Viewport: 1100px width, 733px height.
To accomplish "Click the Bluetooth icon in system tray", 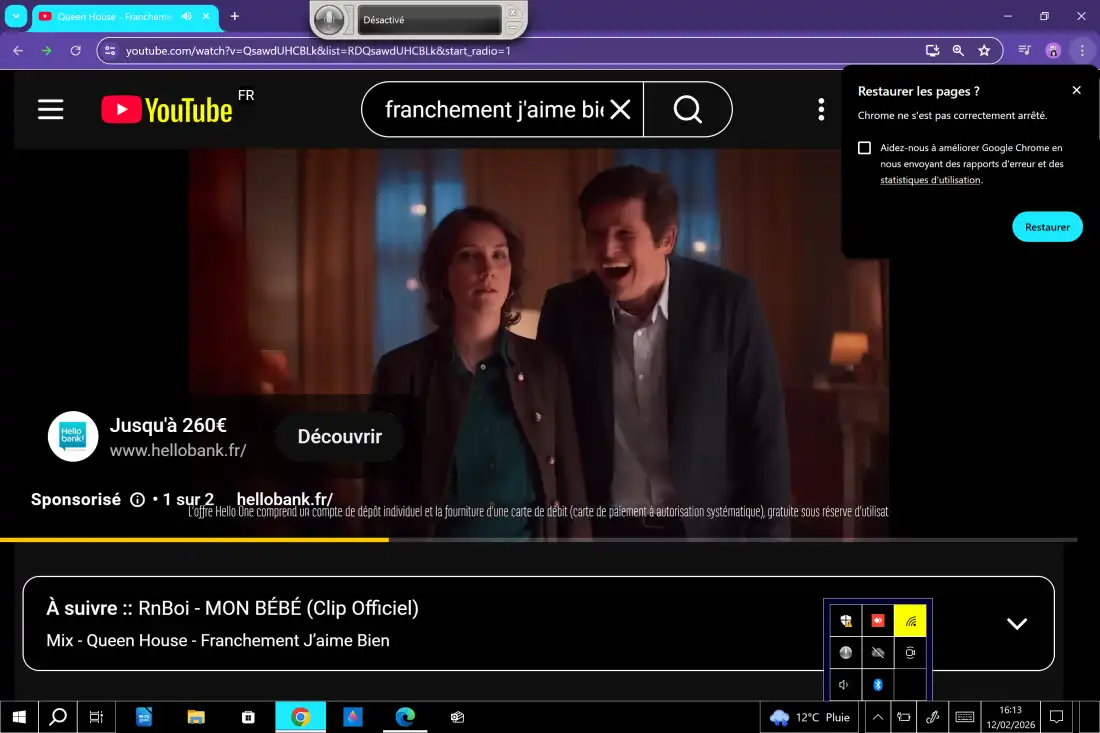I will (878, 684).
